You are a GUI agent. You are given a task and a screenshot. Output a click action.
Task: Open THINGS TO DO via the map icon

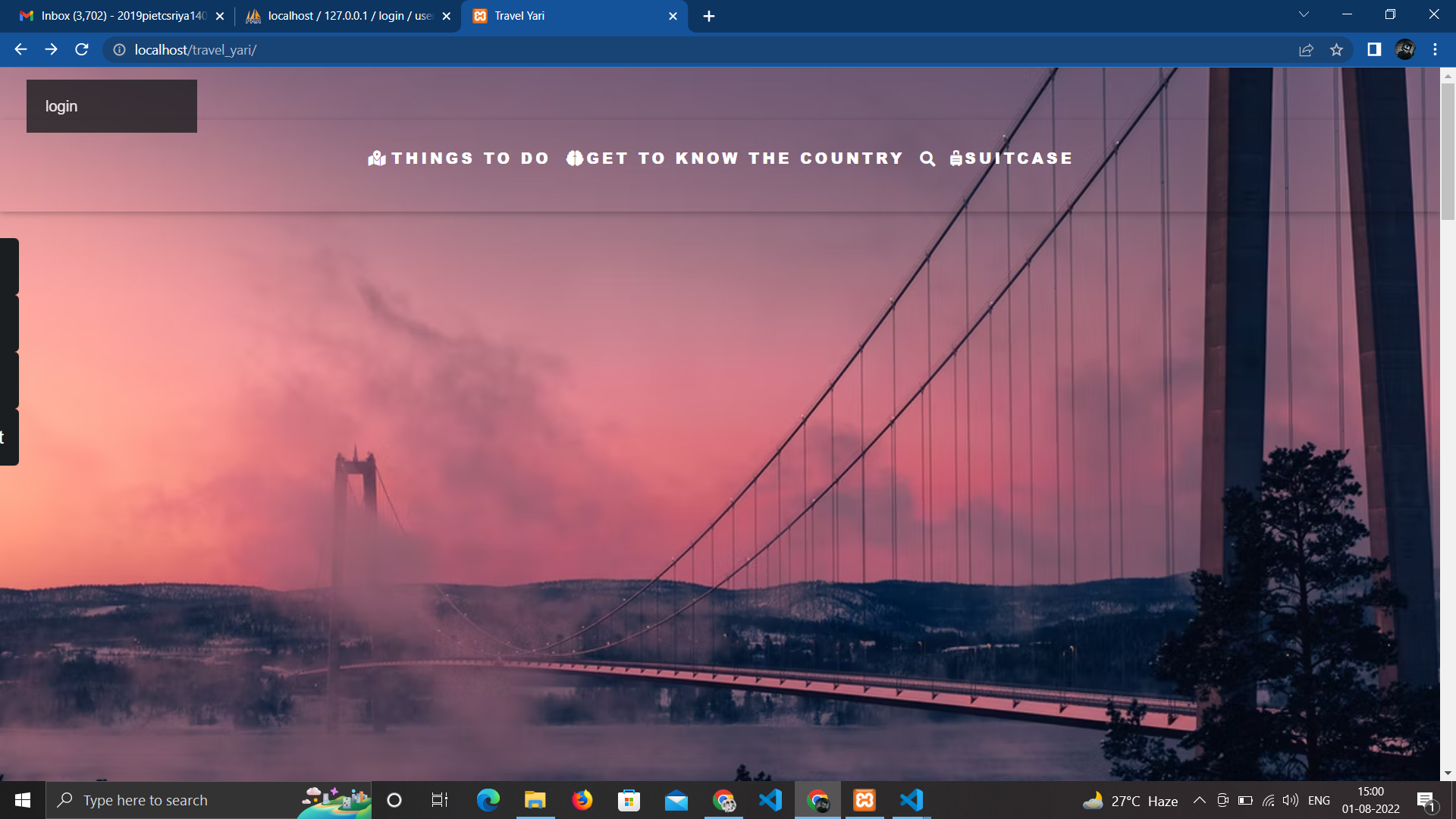tap(377, 158)
